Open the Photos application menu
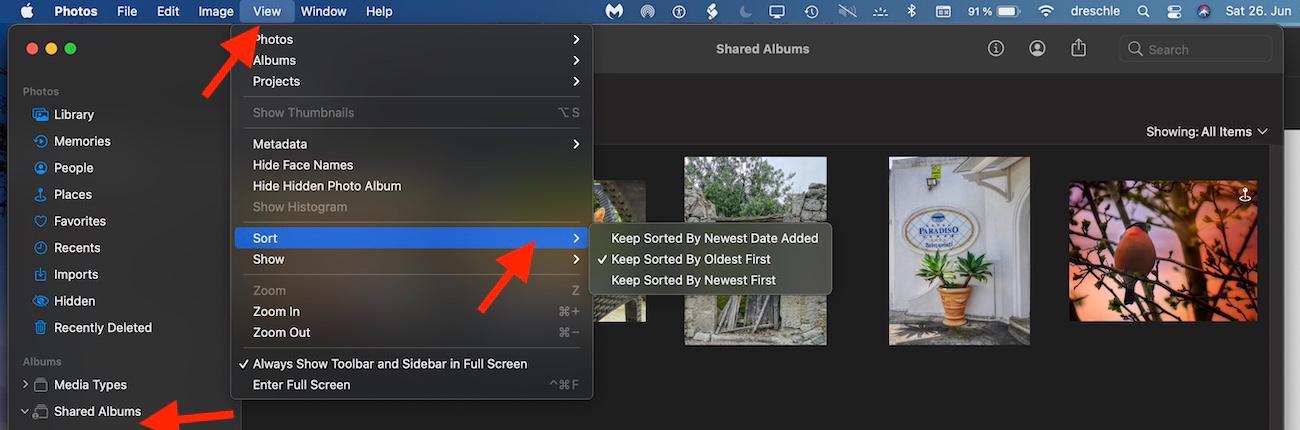 [x=76, y=11]
